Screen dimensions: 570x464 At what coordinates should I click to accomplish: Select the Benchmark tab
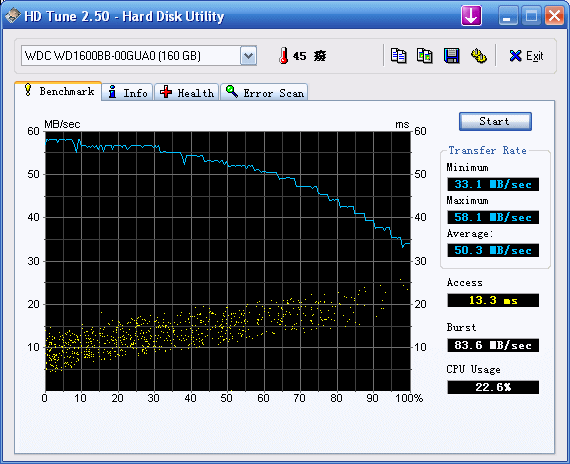(58, 91)
